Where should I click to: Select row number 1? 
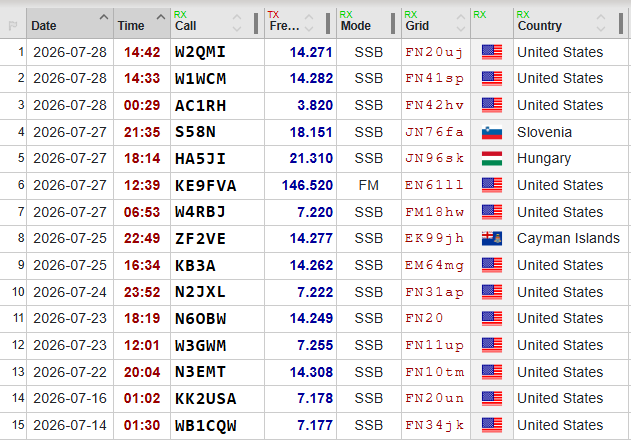[21, 52]
